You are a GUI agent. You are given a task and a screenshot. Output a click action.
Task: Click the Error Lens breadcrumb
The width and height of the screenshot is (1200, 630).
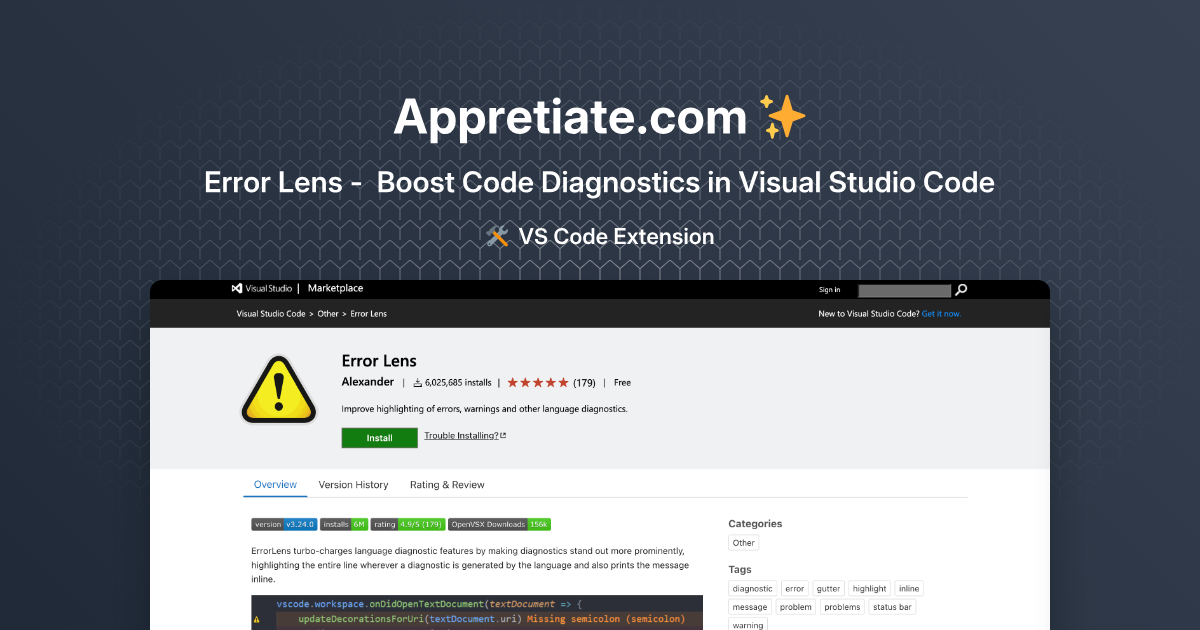click(x=369, y=314)
